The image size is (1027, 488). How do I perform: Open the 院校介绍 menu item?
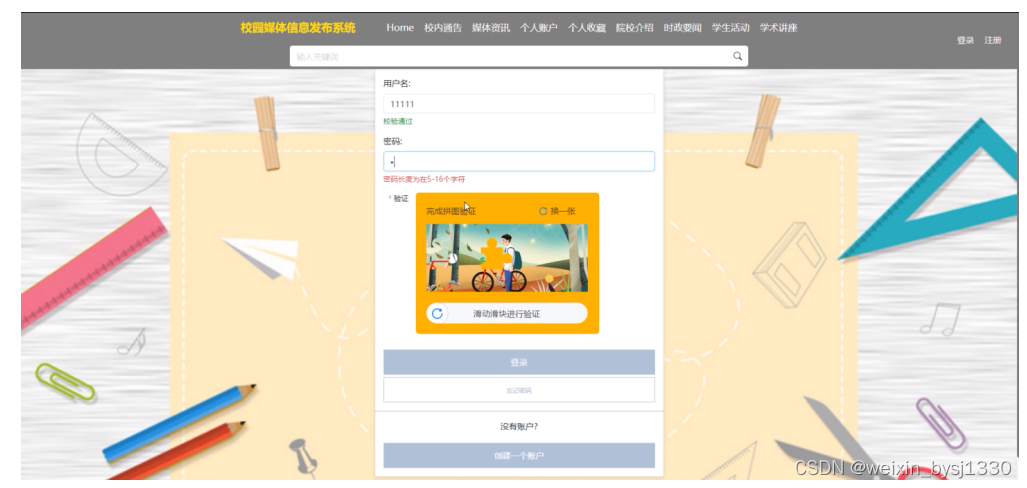point(634,28)
